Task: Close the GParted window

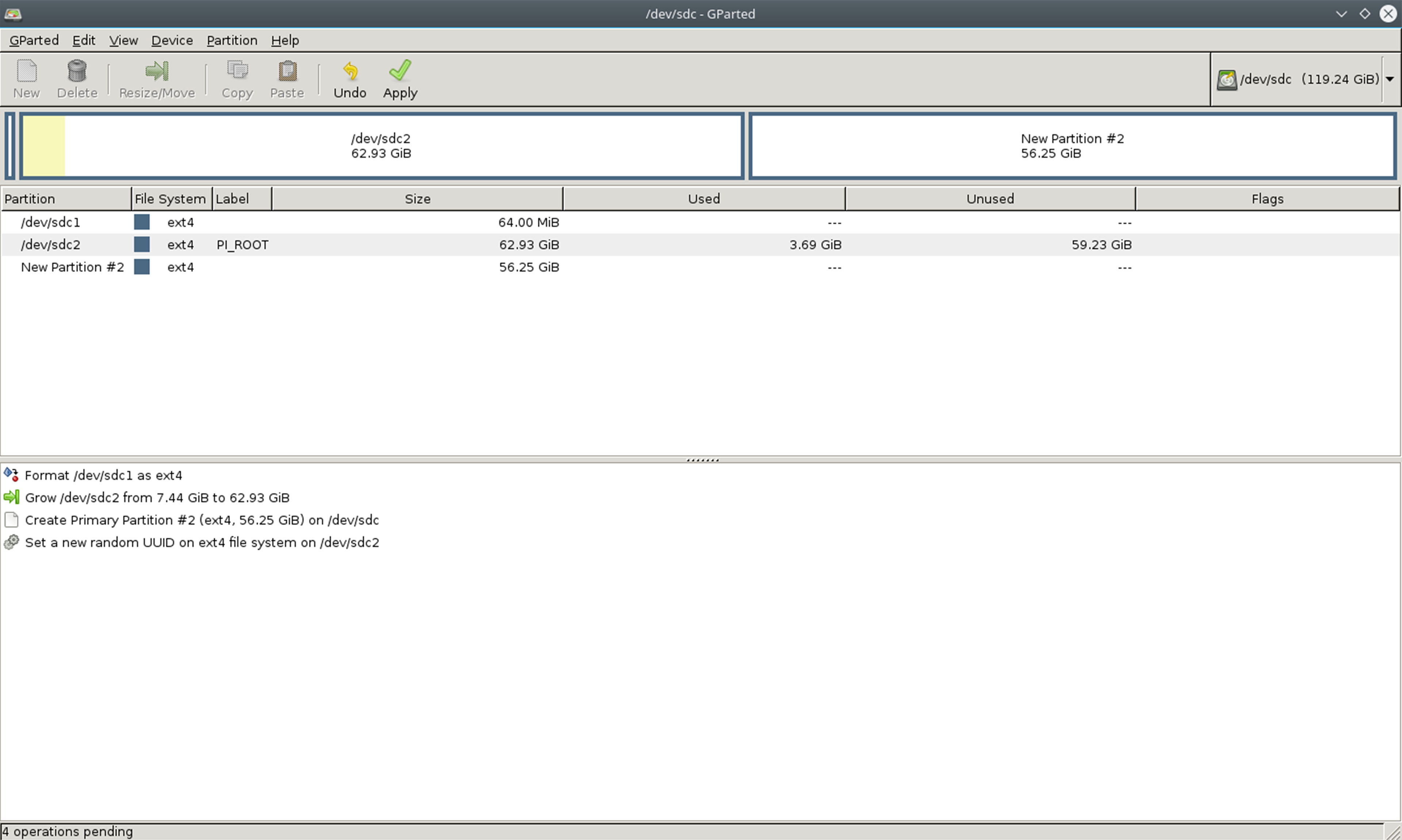Action: click(x=1388, y=14)
